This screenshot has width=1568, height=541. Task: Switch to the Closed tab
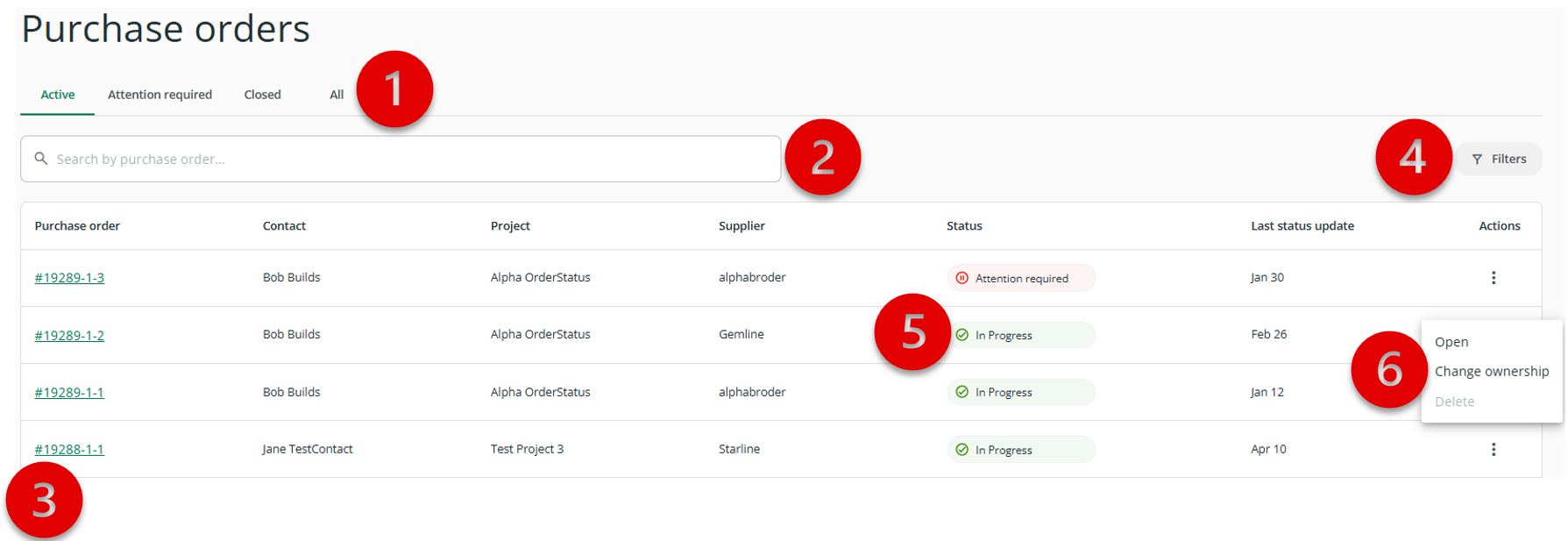pos(262,95)
